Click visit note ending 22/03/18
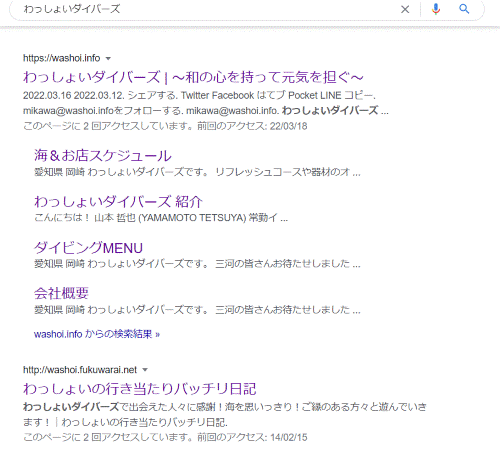The height and width of the screenshot is (454, 500). (165, 126)
